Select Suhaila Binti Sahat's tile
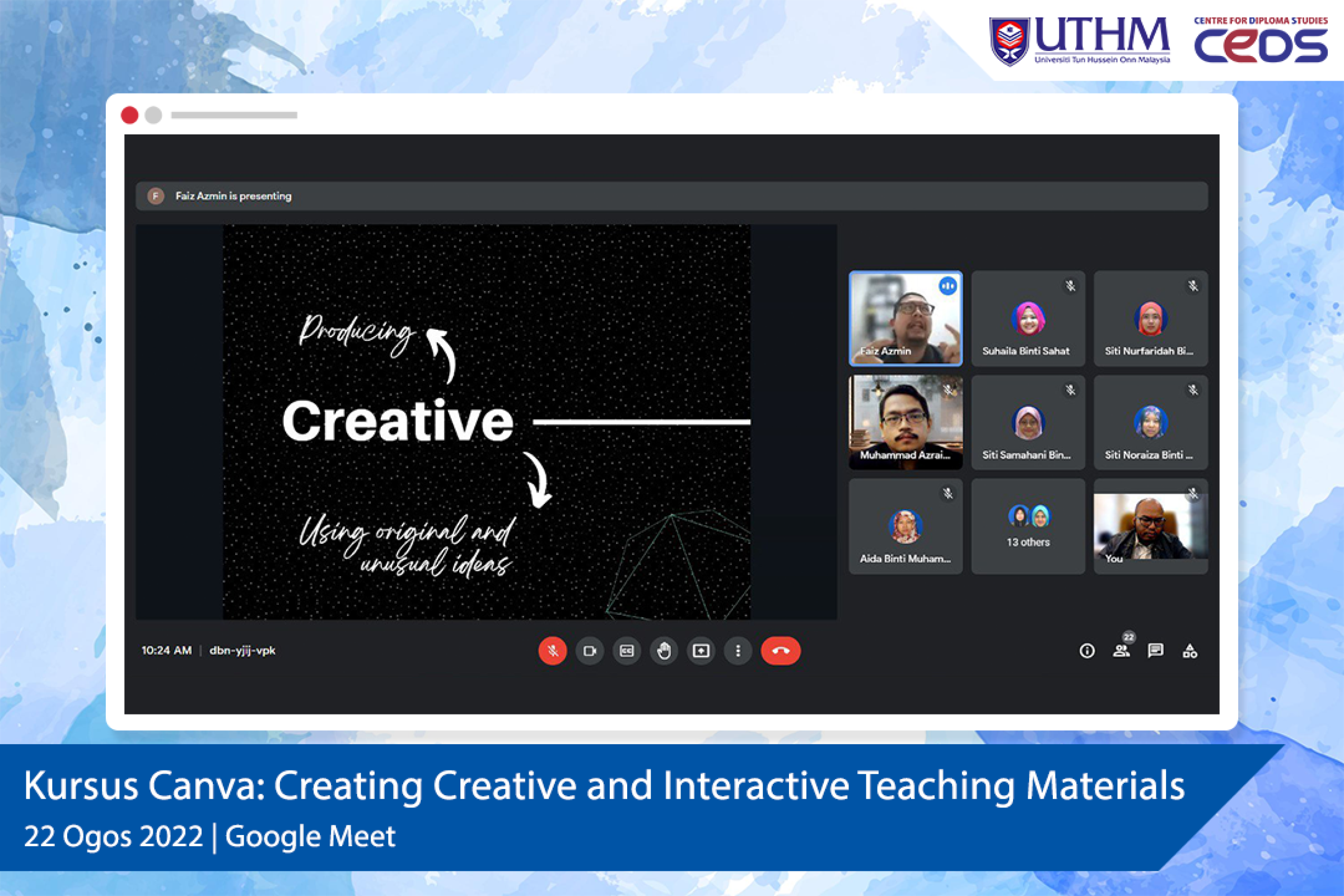1344x896 pixels. pos(1028,318)
